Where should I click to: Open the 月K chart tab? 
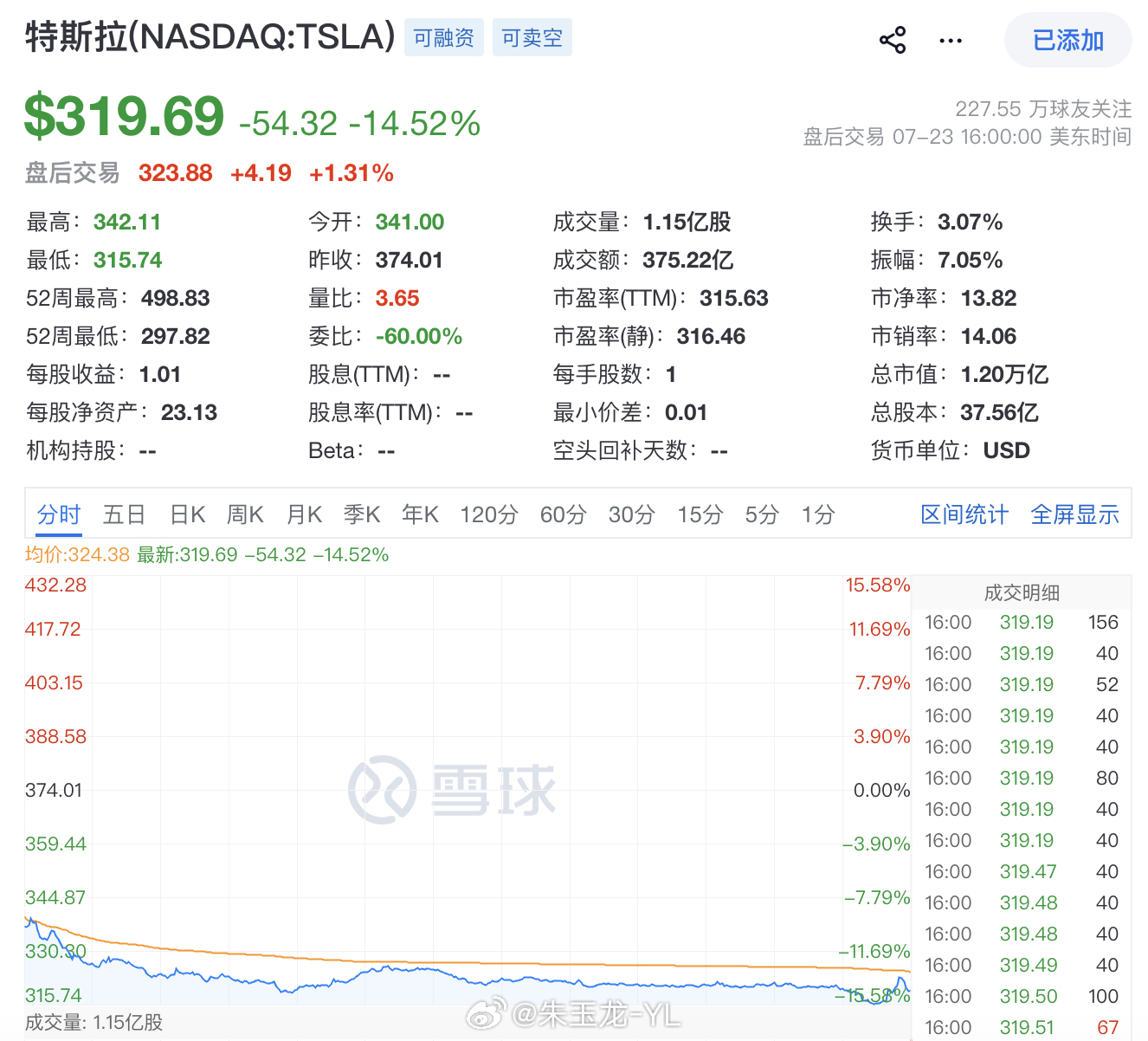click(304, 514)
